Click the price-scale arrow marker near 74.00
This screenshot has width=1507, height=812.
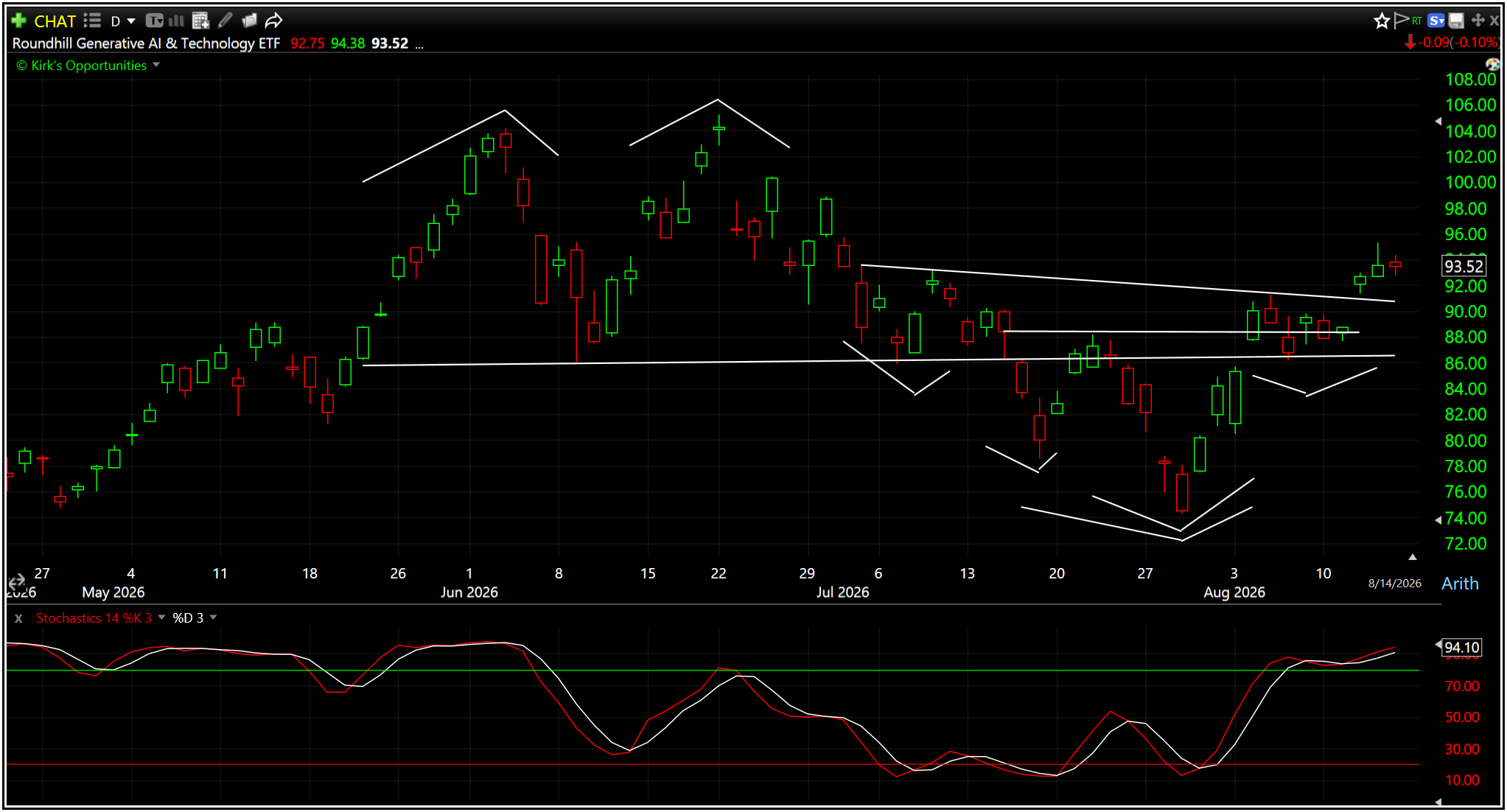point(1438,520)
